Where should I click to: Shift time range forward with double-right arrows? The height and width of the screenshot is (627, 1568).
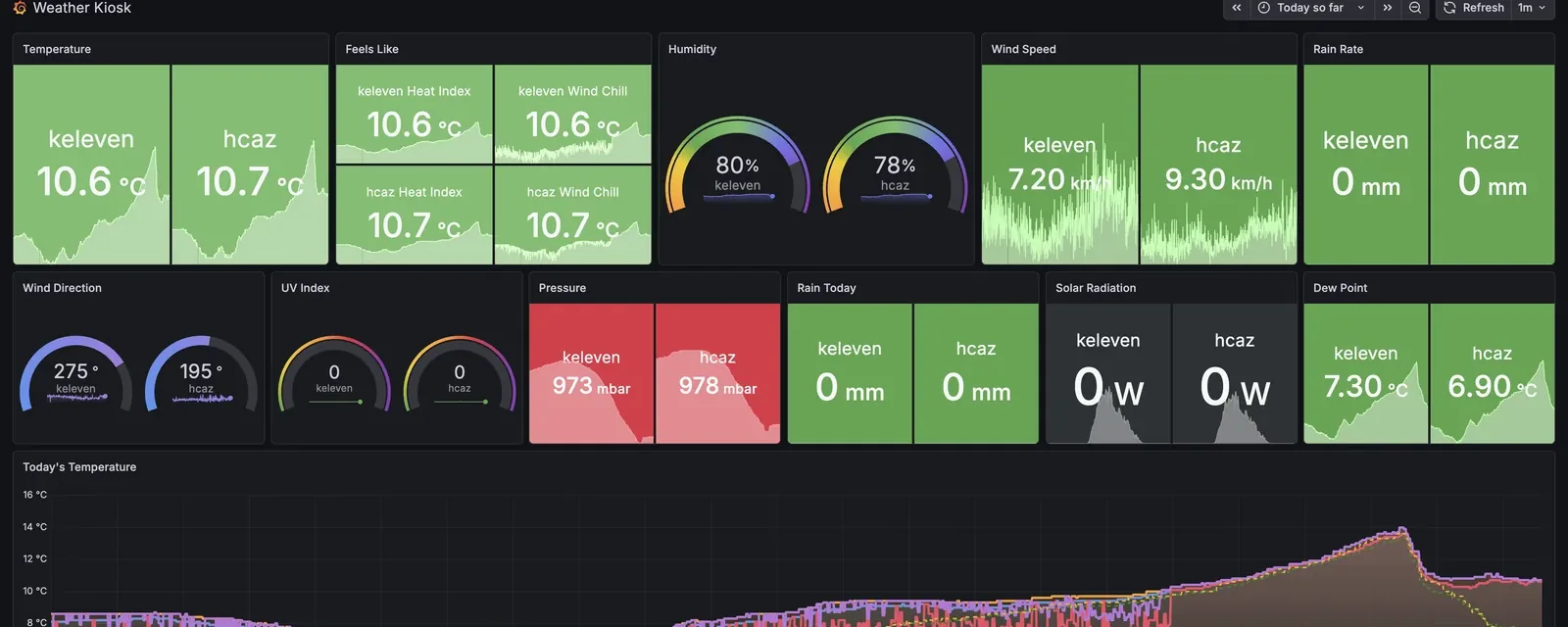pos(1388,8)
